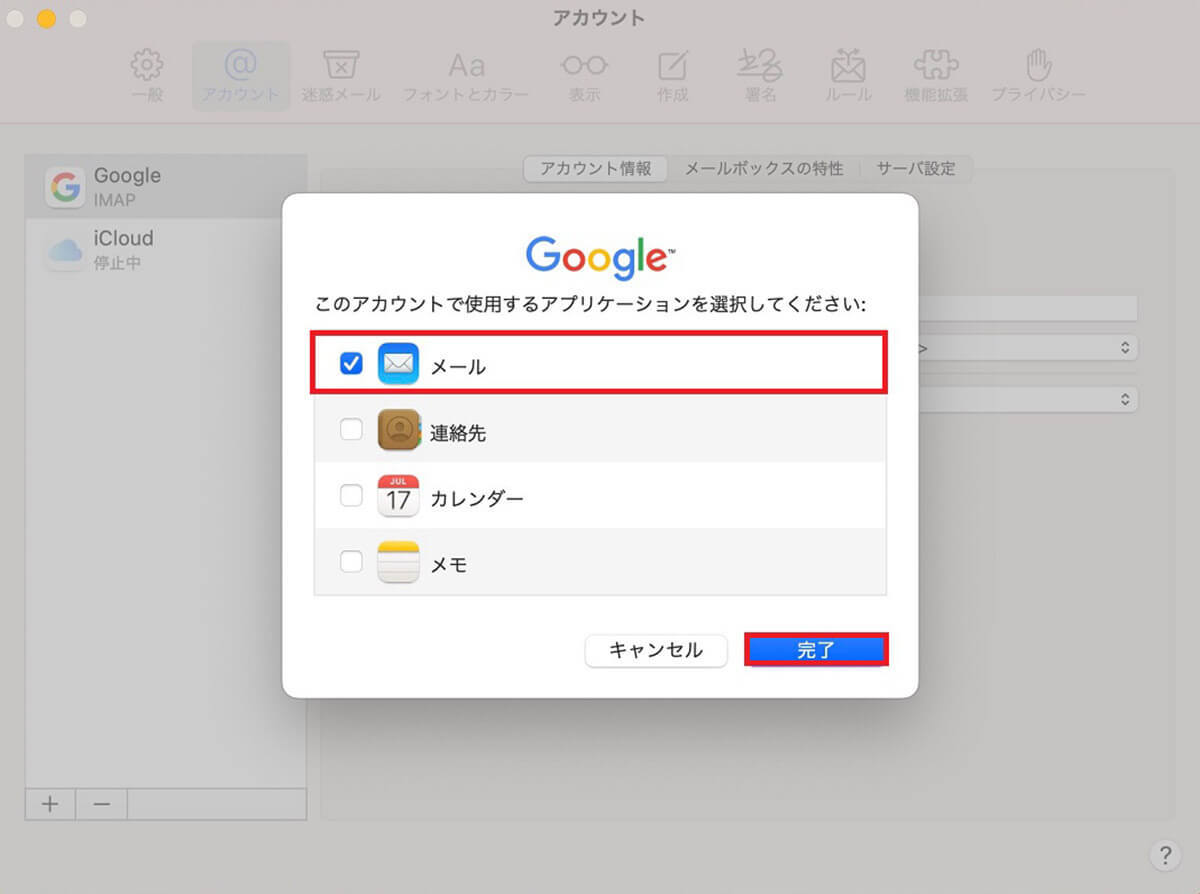Open the 表示 viewing pane
1200x894 pixels.
click(585, 76)
